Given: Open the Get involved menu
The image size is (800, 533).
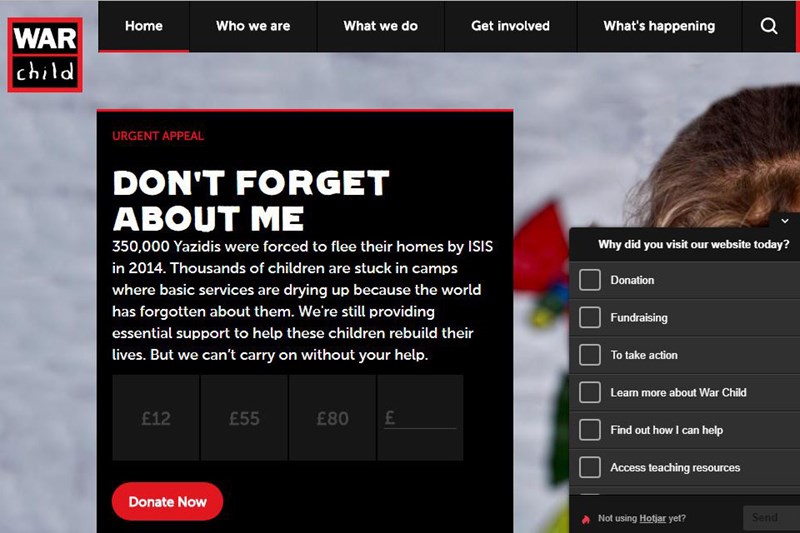Looking at the screenshot, I should coord(511,26).
